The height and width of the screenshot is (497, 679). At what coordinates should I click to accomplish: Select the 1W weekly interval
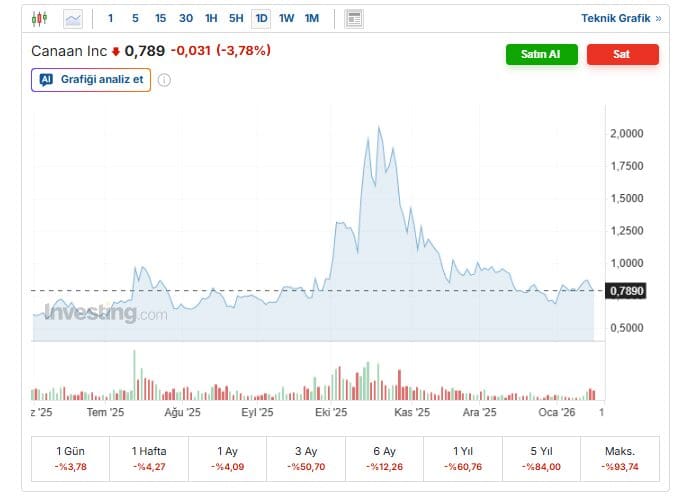click(286, 18)
